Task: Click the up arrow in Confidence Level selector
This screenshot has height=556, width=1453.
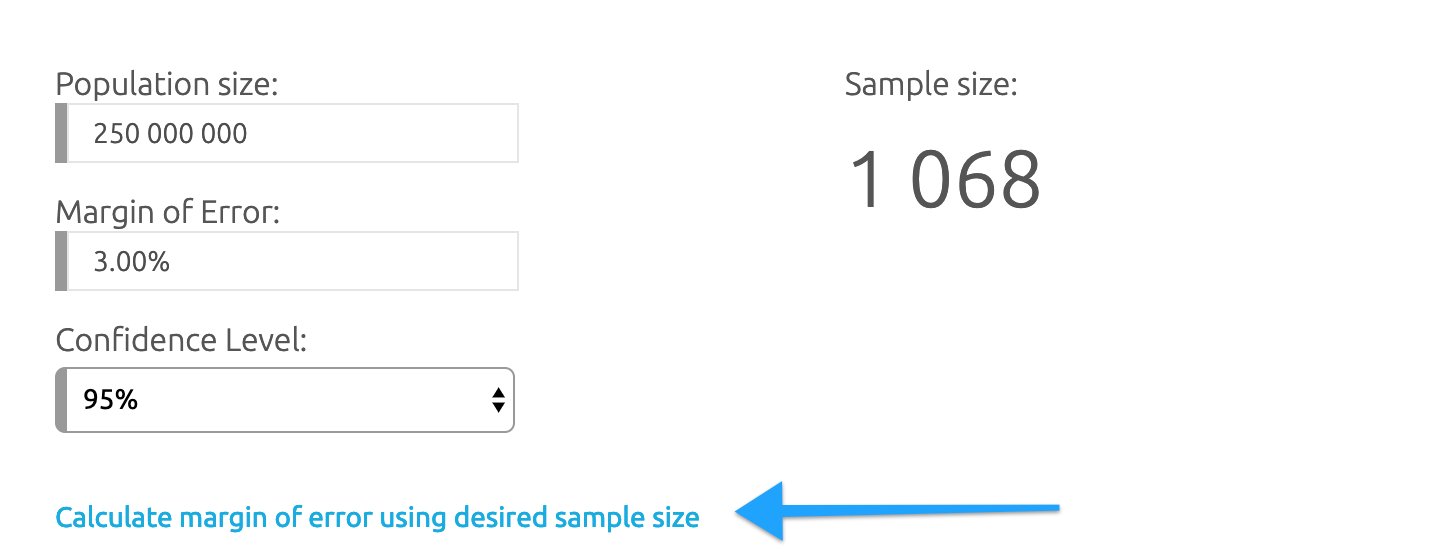Action: point(498,393)
